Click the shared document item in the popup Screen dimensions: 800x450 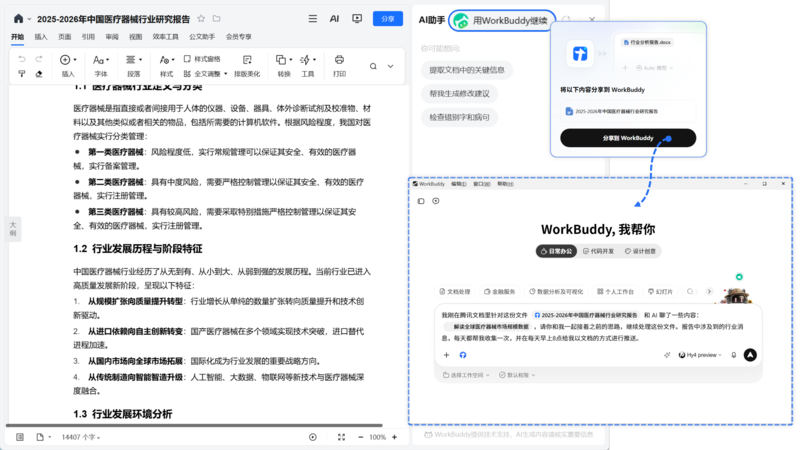pyautogui.click(x=628, y=111)
